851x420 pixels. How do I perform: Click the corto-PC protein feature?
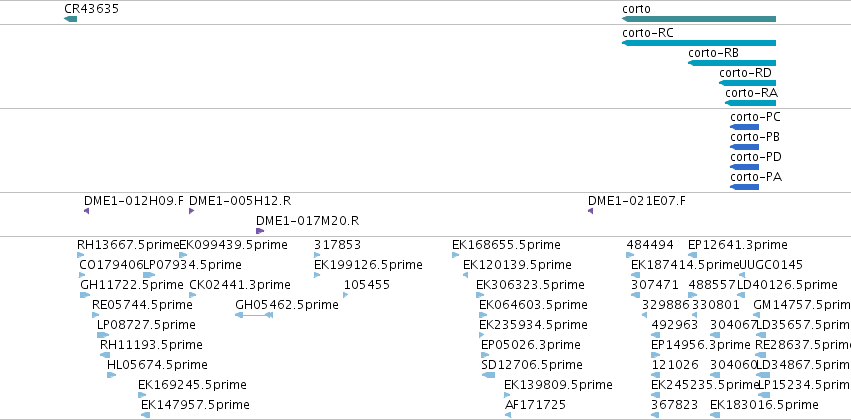pyautogui.click(x=745, y=127)
